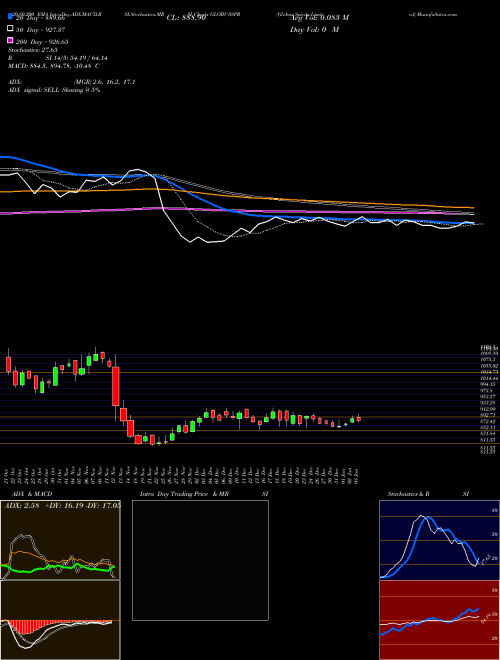Open the red-background RSI chart panel
This screenshot has height=660, width=500.
point(439,620)
